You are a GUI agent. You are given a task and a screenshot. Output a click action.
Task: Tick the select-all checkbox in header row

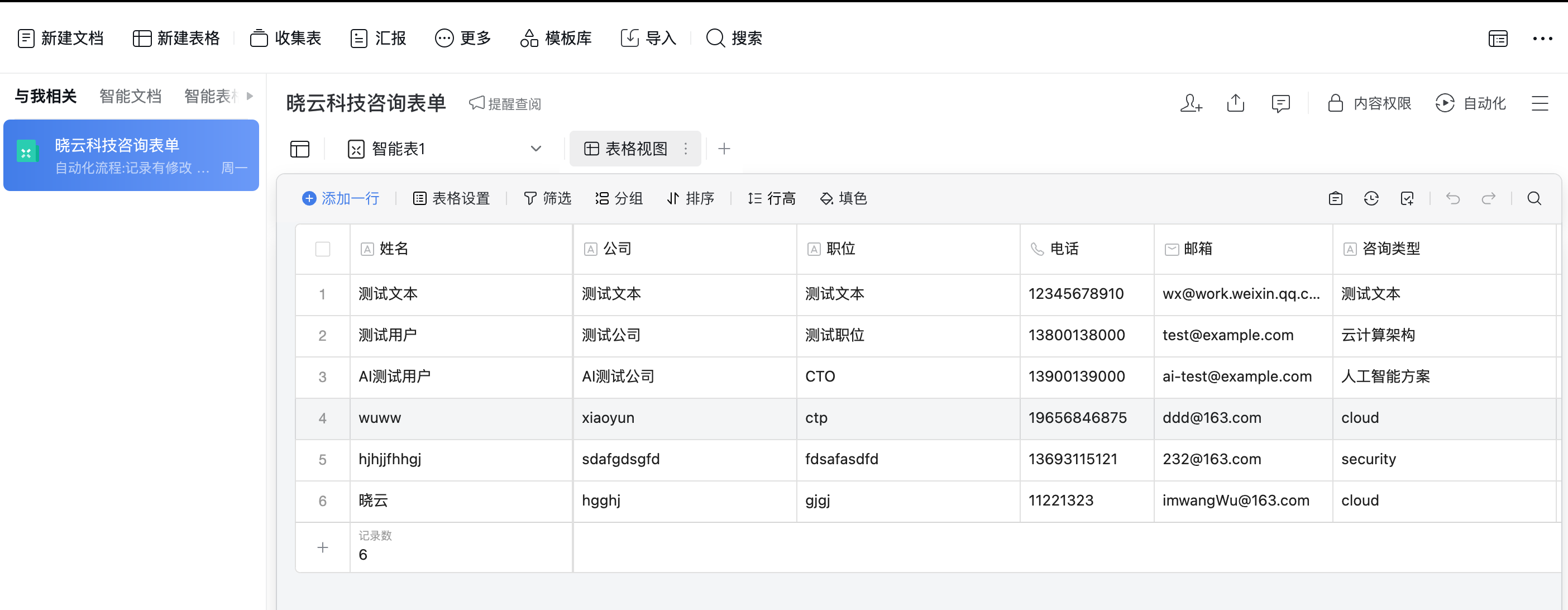click(x=323, y=249)
